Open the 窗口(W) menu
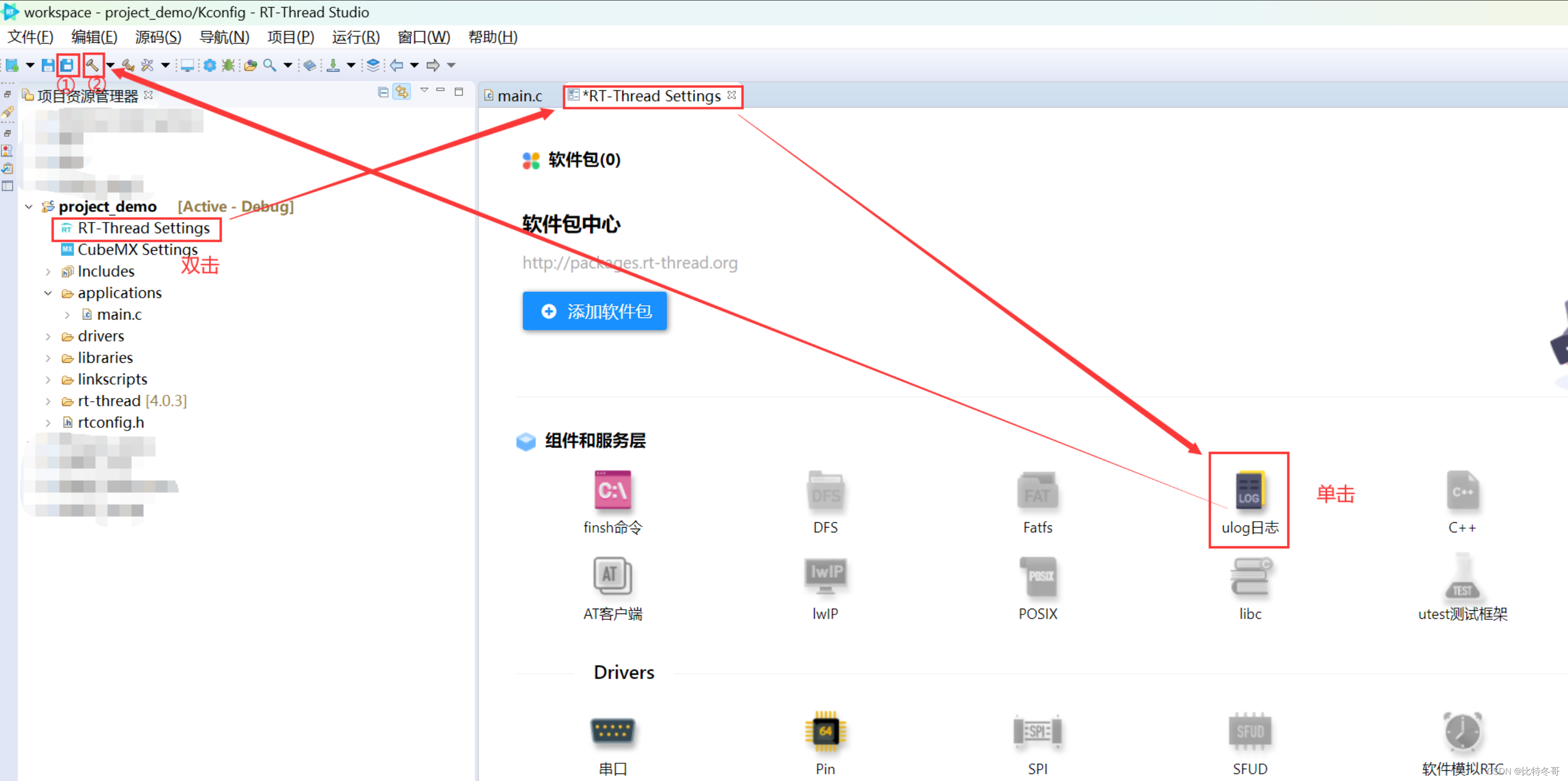This screenshot has height=781, width=1568. point(424,37)
